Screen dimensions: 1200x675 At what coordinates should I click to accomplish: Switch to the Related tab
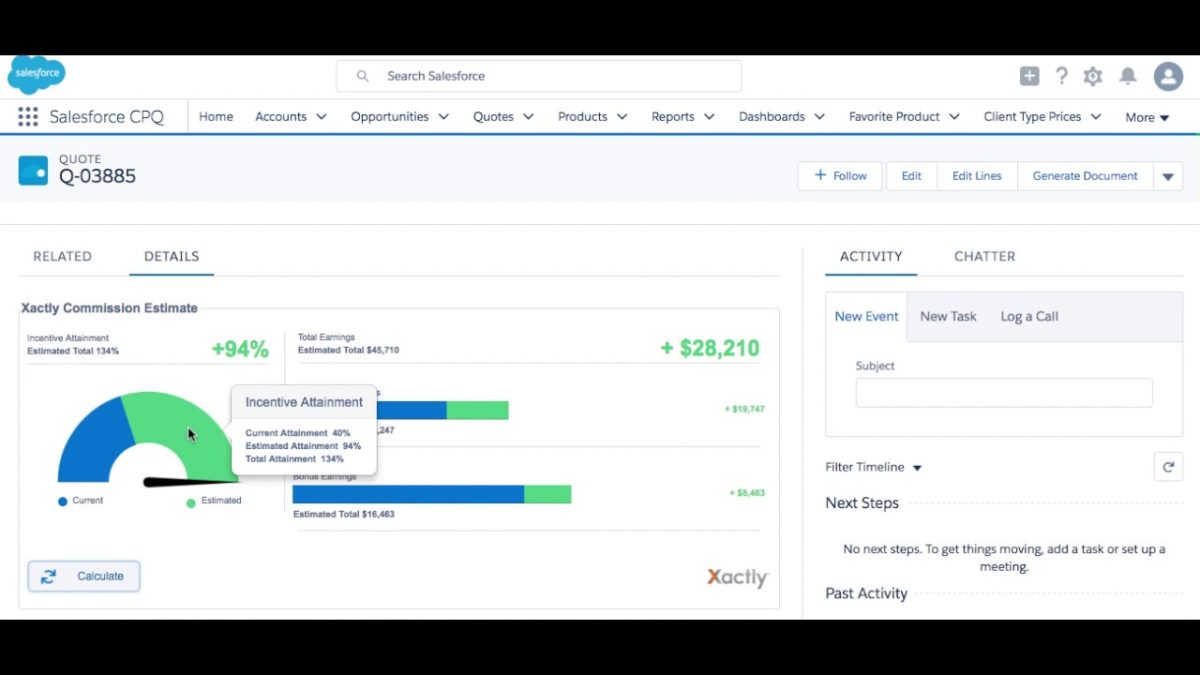coord(62,256)
